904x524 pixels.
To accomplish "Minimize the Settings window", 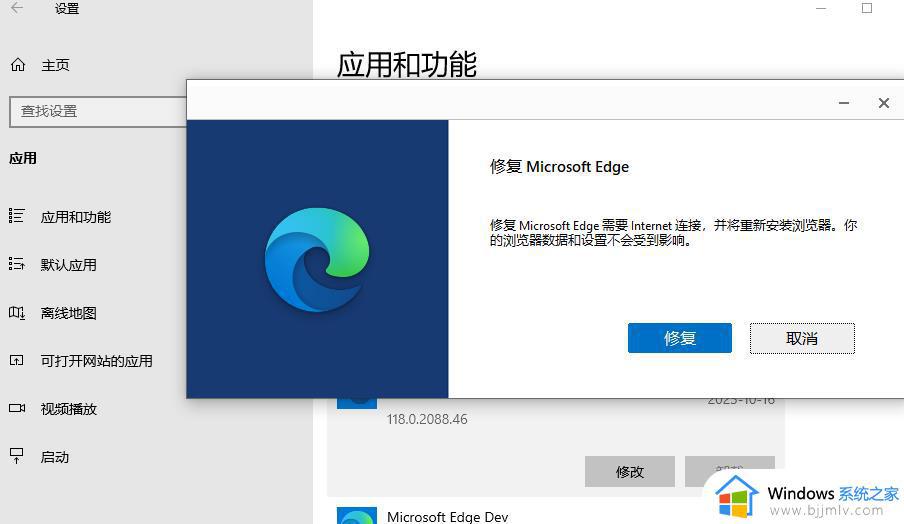I will [821, 8].
